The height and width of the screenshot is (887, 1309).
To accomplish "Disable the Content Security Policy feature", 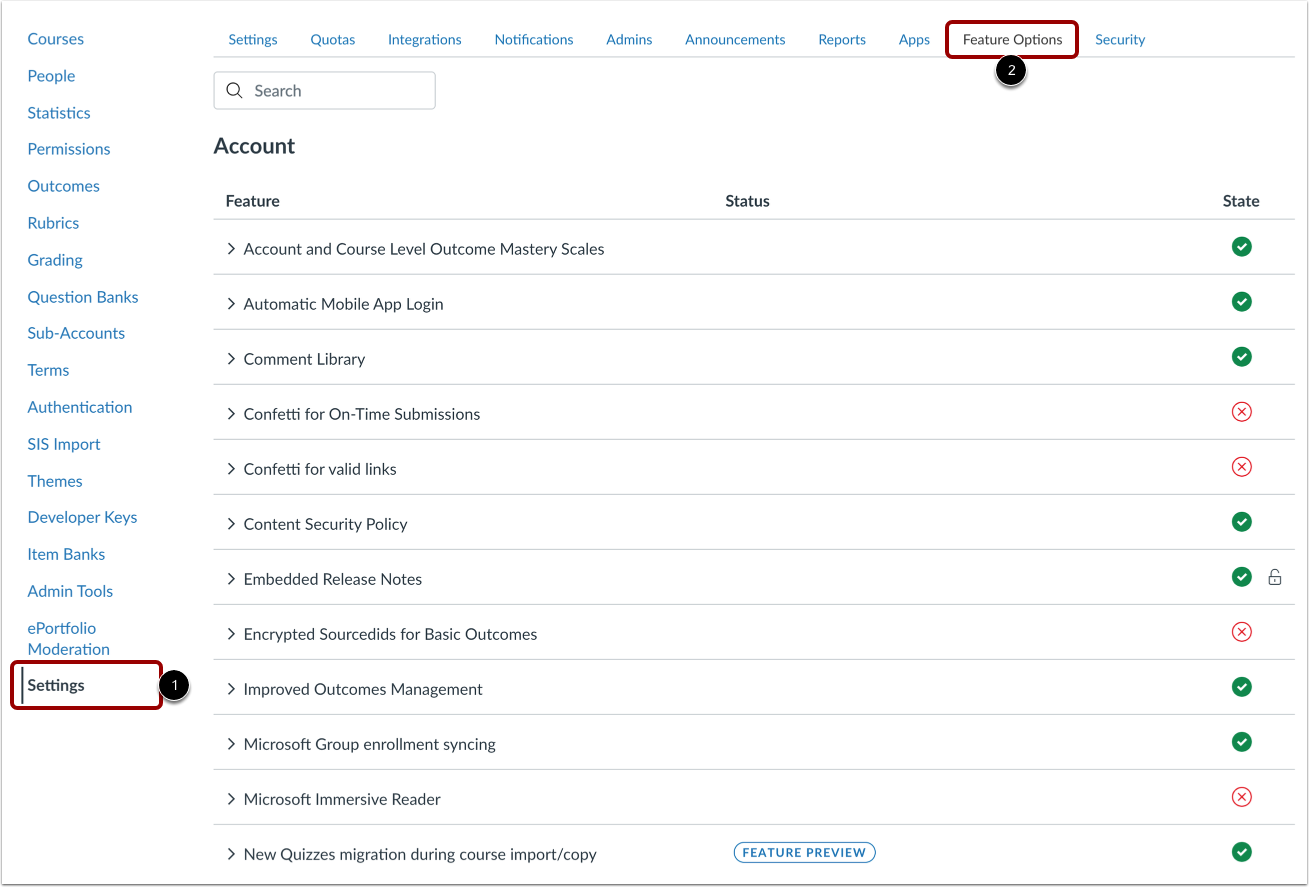I will pos(1241,521).
